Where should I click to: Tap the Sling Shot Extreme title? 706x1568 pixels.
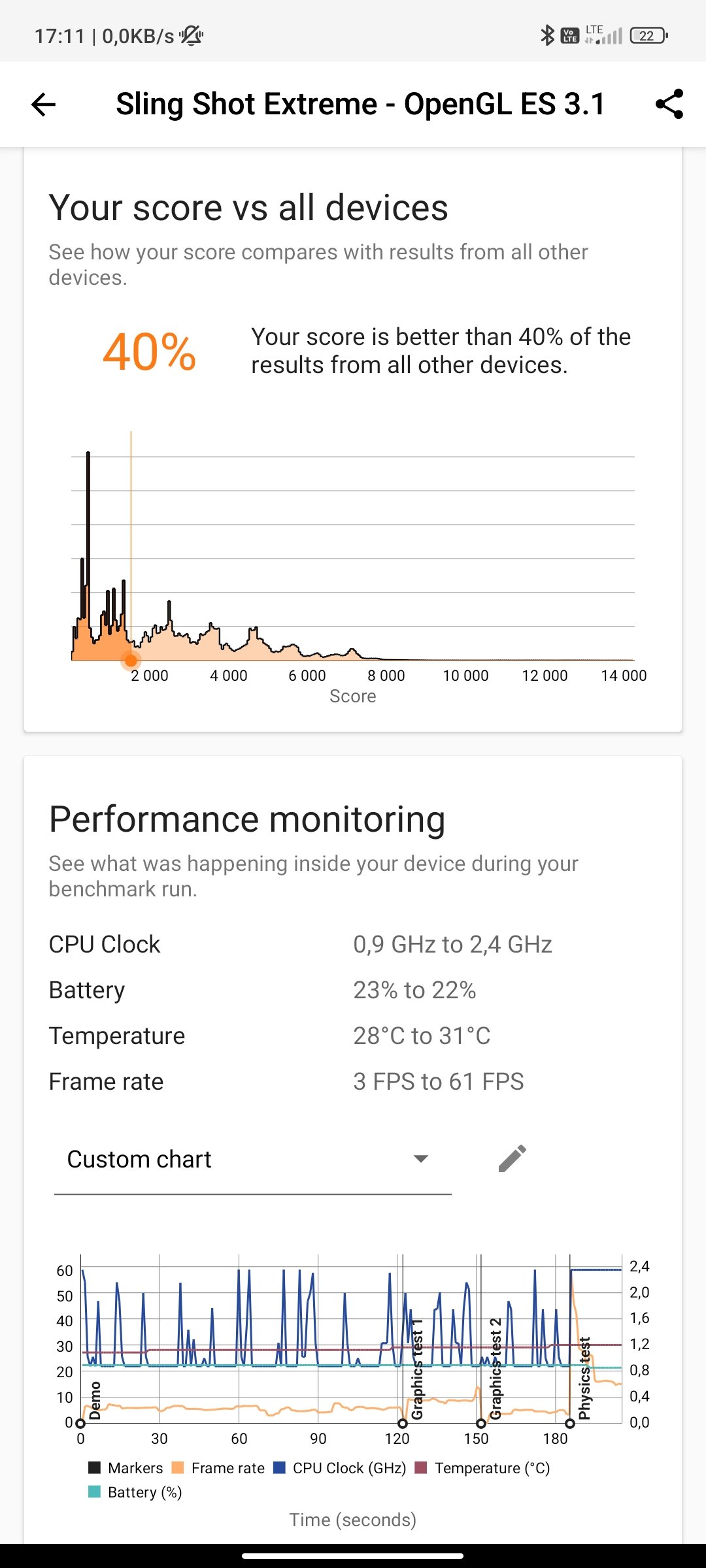click(361, 104)
